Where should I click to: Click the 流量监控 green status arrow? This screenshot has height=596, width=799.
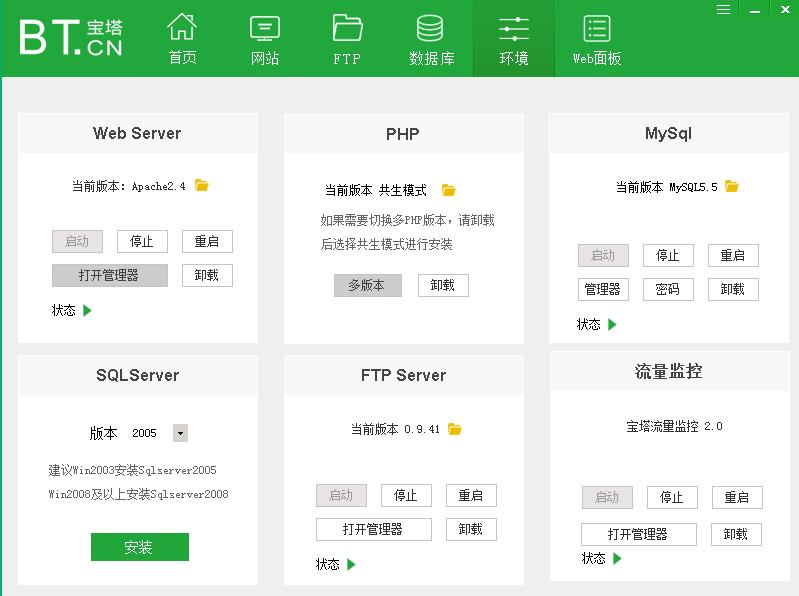617,558
